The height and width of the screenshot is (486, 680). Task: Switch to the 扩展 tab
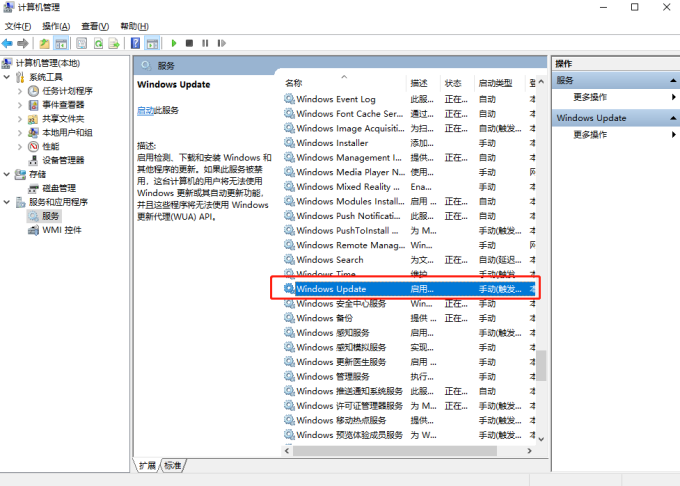click(x=147, y=466)
